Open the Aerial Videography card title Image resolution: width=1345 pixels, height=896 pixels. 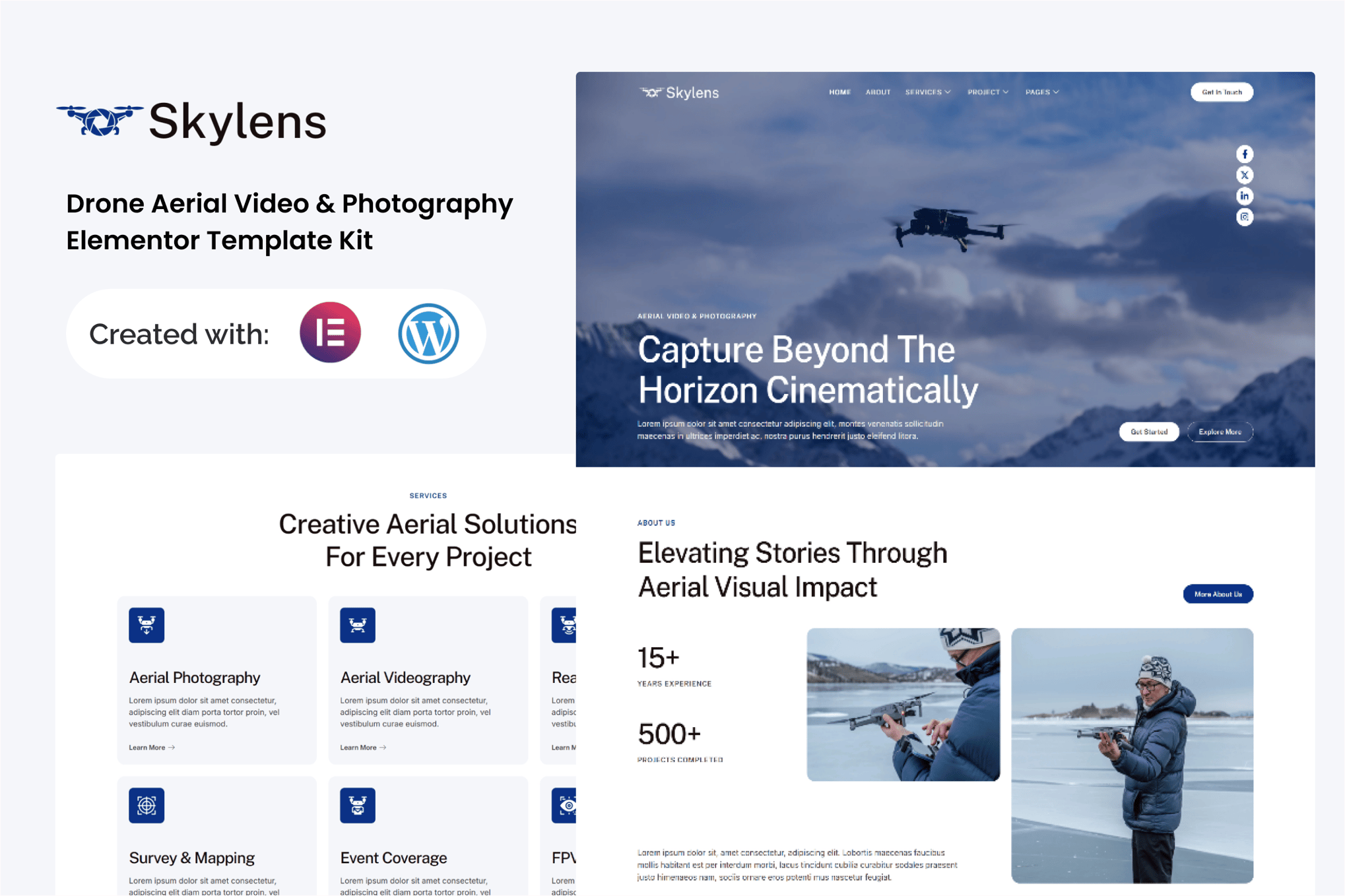(x=405, y=678)
